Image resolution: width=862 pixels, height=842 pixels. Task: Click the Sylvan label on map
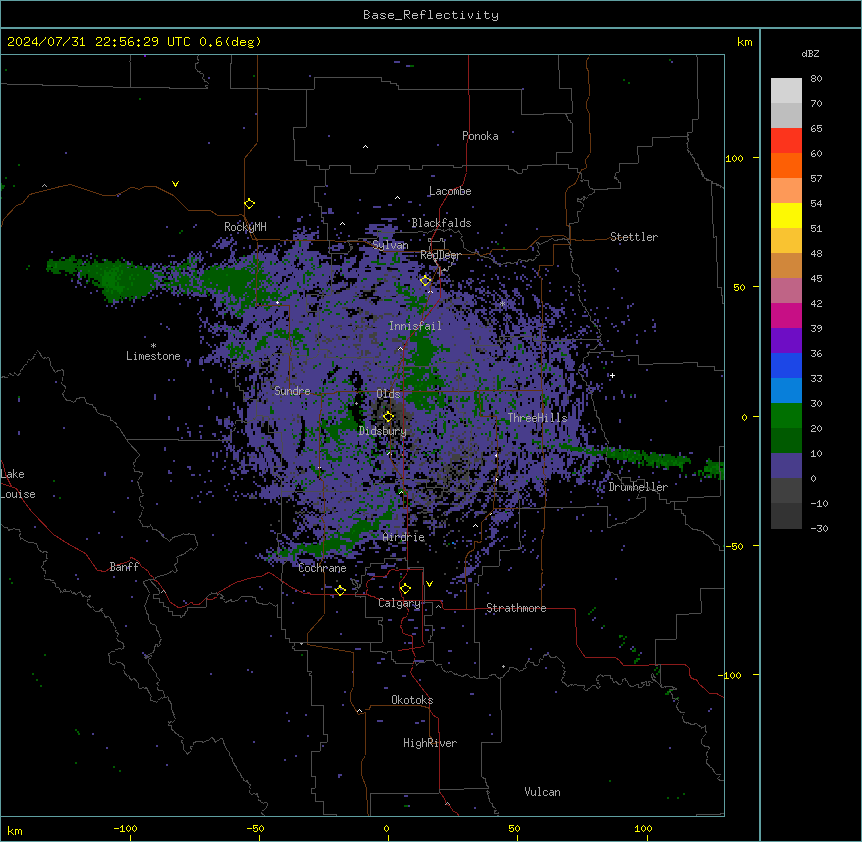[390, 245]
